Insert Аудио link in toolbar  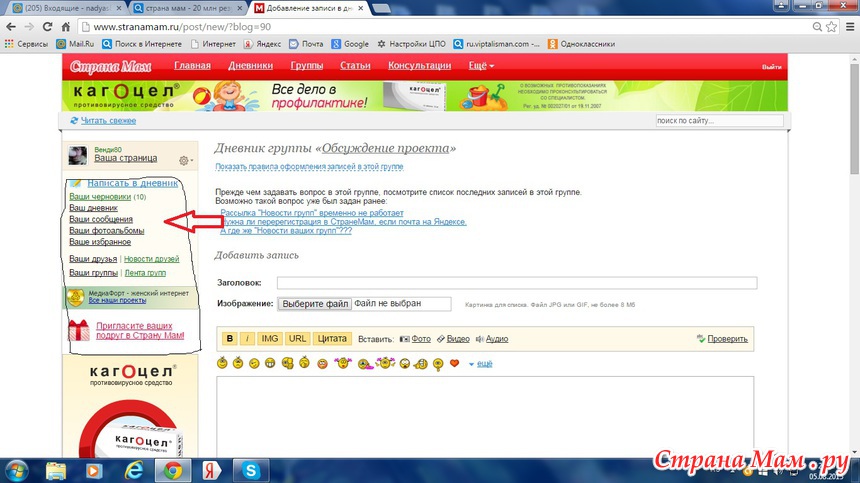(x=491, y=339)
